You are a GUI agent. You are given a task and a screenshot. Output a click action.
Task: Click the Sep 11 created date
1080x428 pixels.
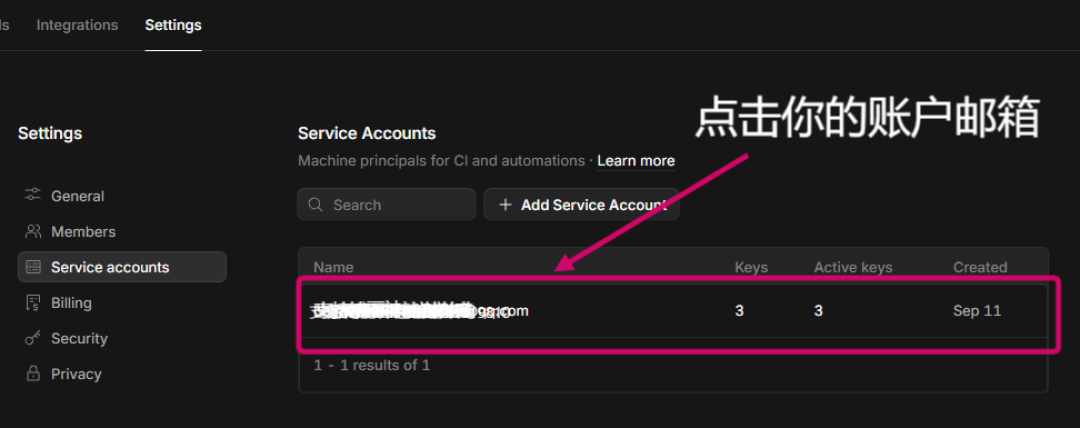[x=977, y=311]
